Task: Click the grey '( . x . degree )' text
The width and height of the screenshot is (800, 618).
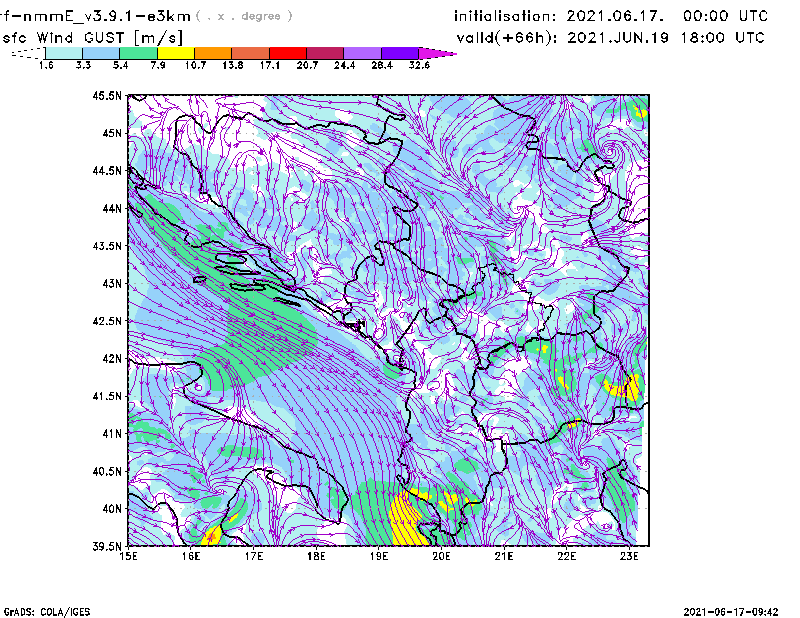Action: pyautogui.click(x=244, y=16)
